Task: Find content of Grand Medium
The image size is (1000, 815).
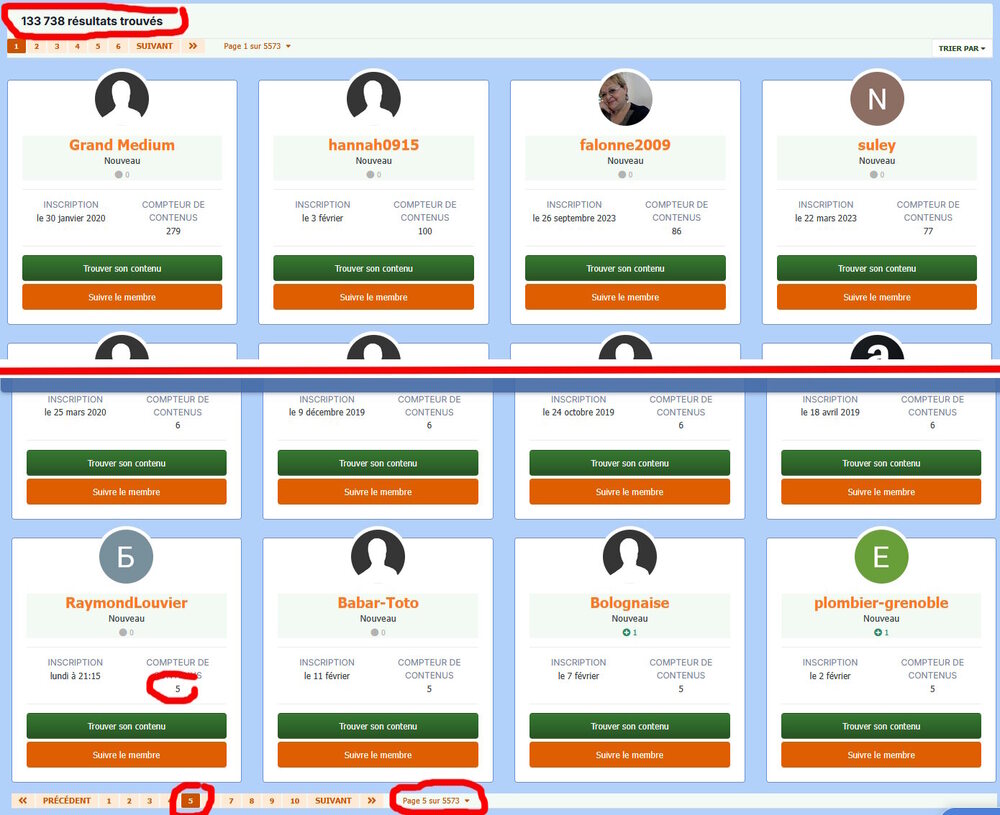Action: 122,268
